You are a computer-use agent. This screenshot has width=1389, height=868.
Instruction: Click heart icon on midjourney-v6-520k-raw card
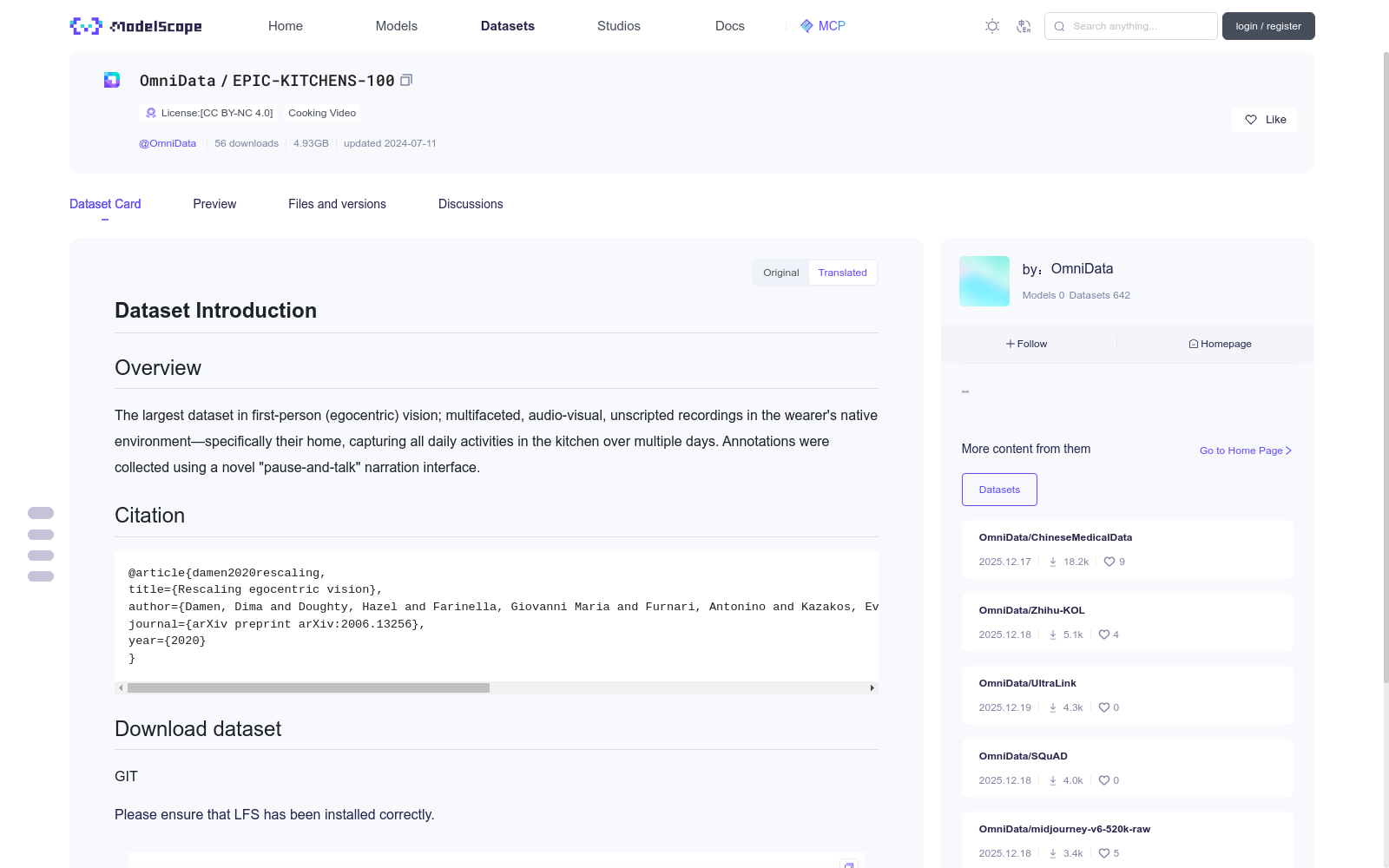point(1104,853)
